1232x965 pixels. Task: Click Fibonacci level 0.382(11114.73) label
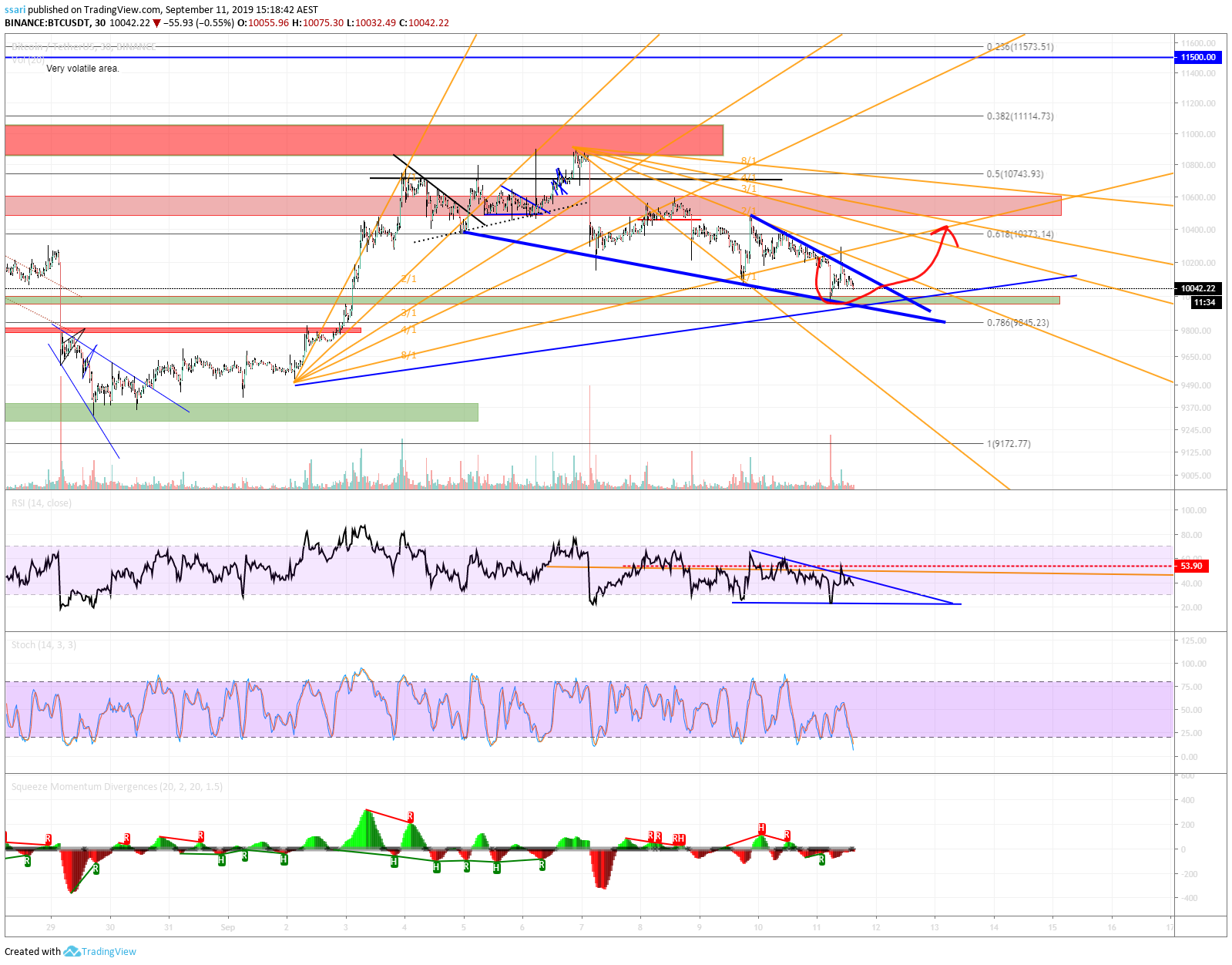tap(1020, 116)
